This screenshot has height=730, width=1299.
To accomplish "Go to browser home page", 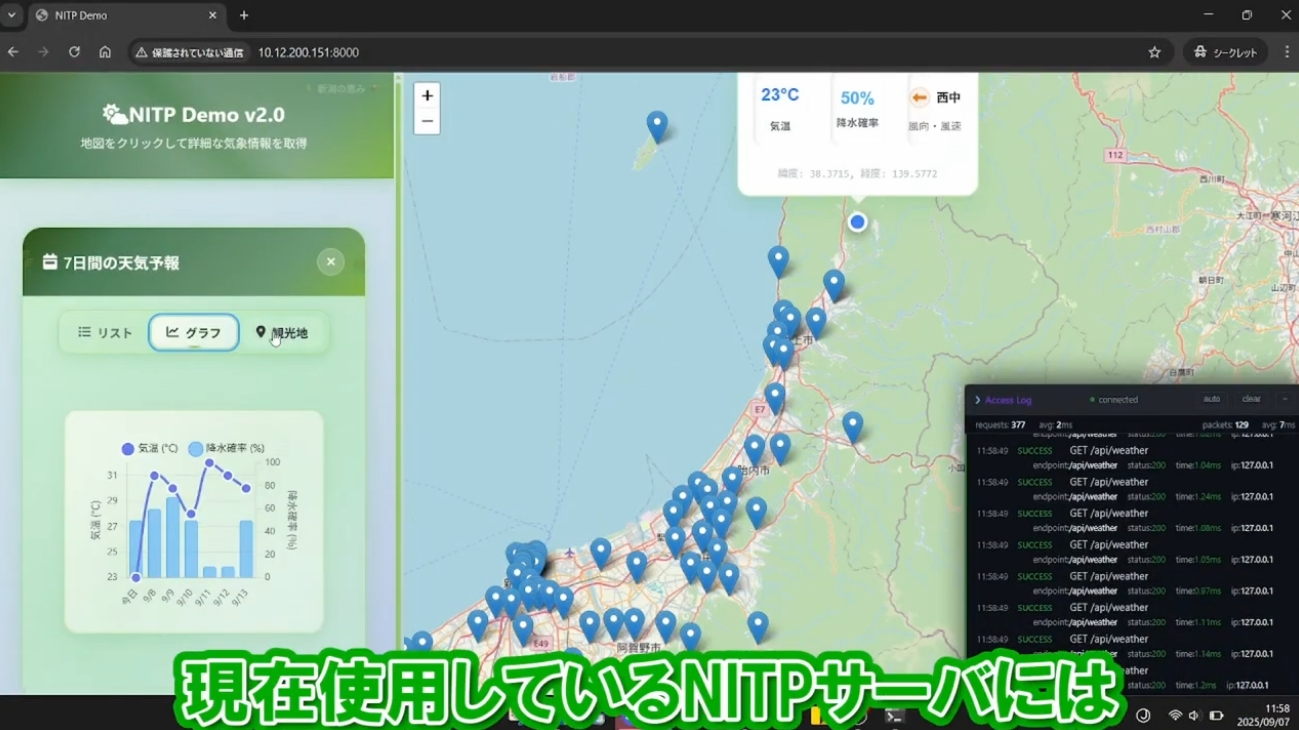I will click(x=105, y=52).
